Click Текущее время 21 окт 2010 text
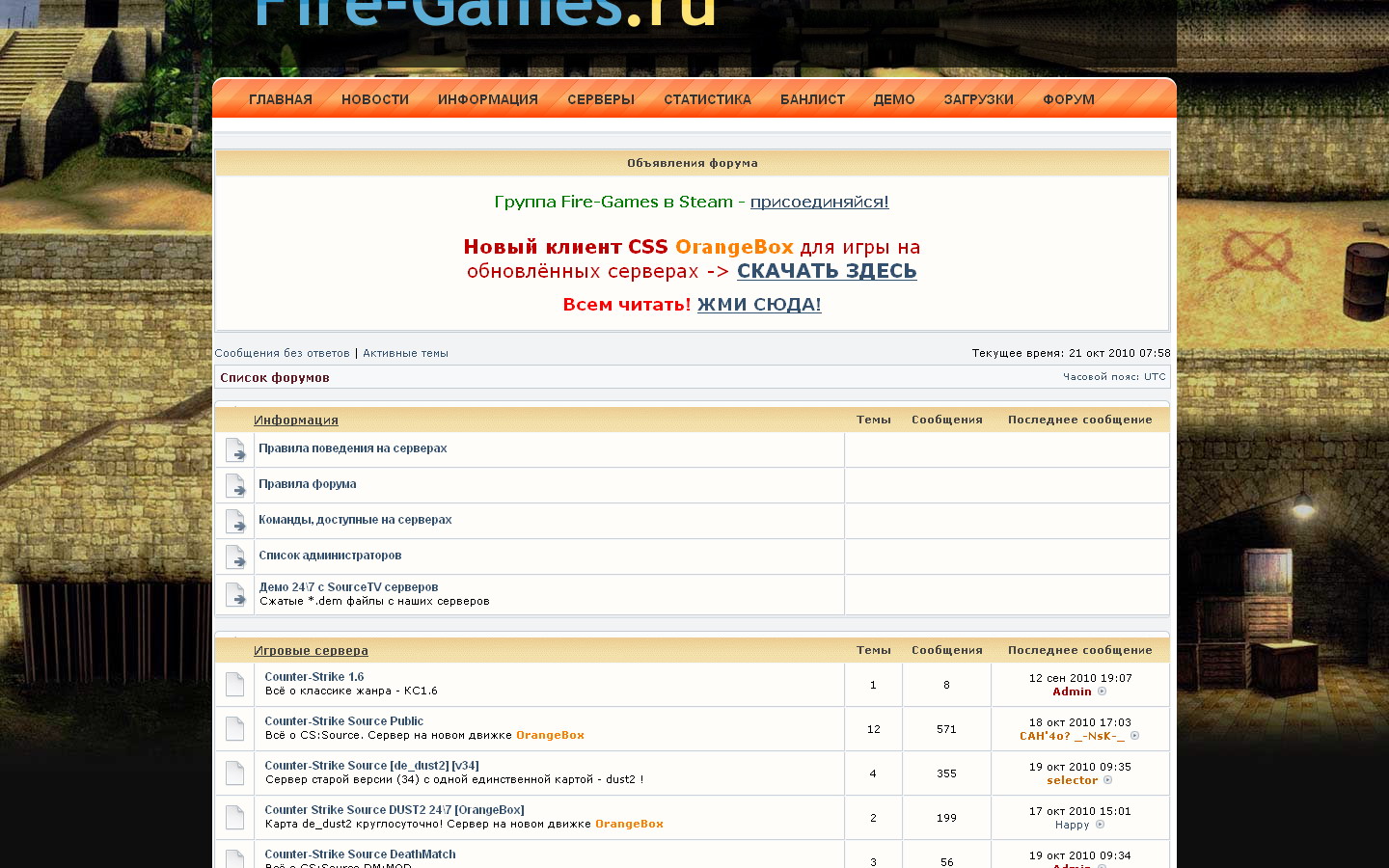The image size is (1389, 868). click(x=1071, y=353)
